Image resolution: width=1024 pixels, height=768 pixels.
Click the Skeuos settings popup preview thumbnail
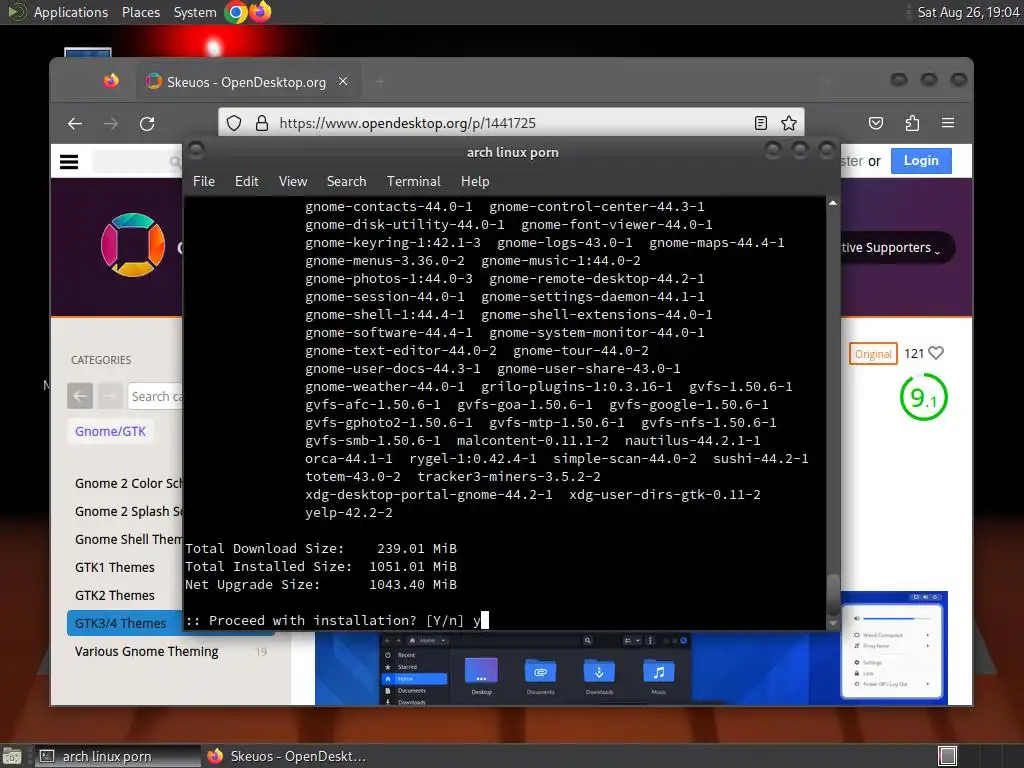[892, 650]
